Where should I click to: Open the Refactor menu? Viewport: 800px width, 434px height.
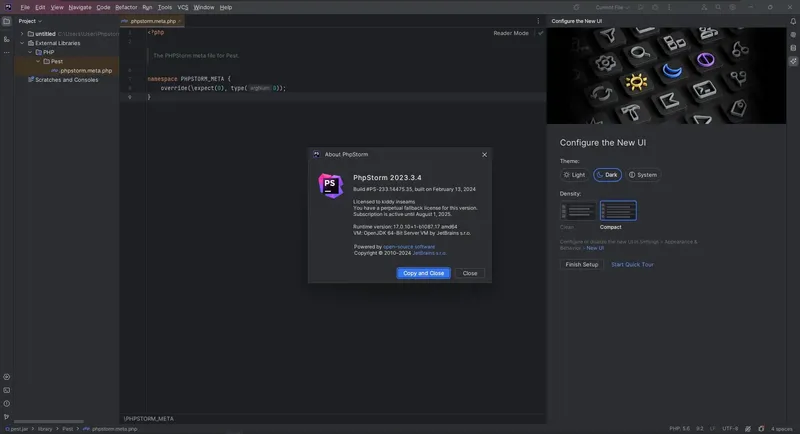(126, 7)
